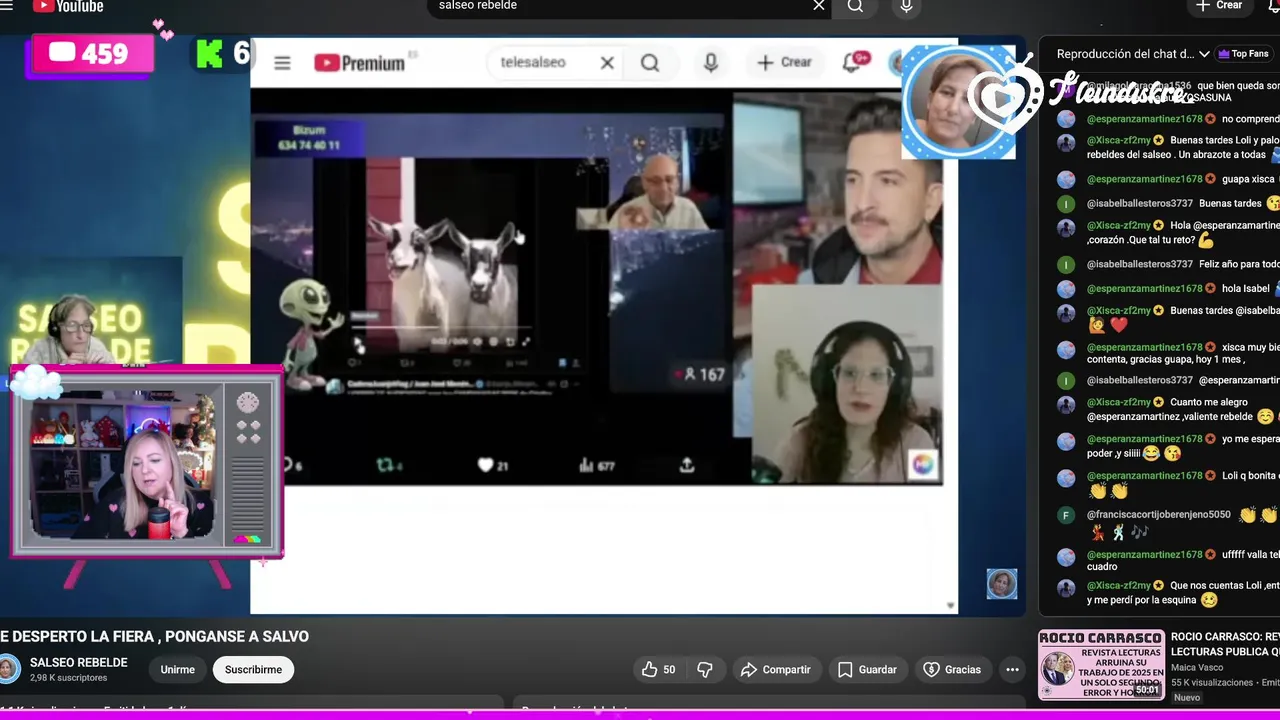Open the YouTube home logo

67,6
